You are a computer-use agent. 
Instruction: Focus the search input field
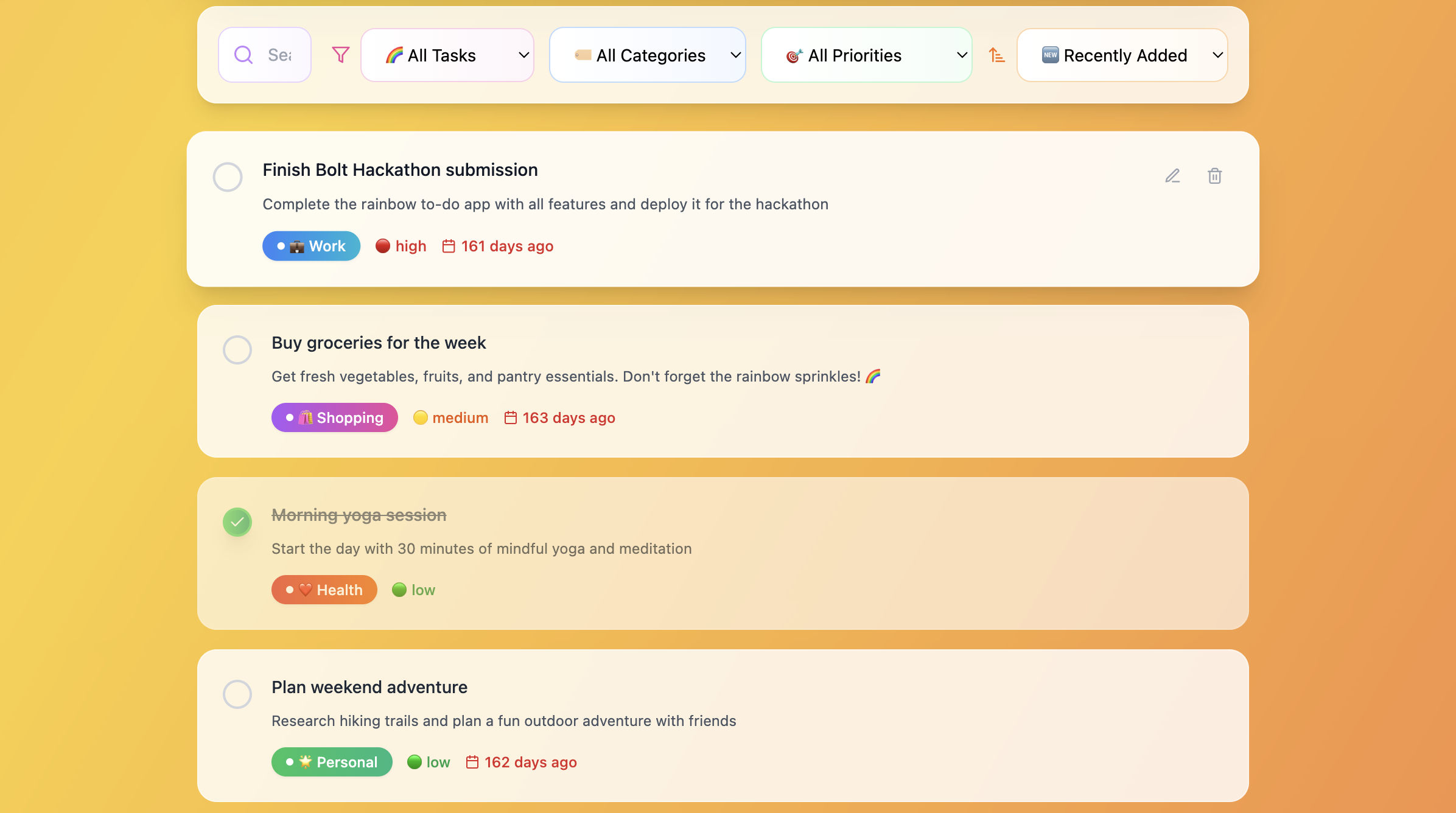click(281, 55)
